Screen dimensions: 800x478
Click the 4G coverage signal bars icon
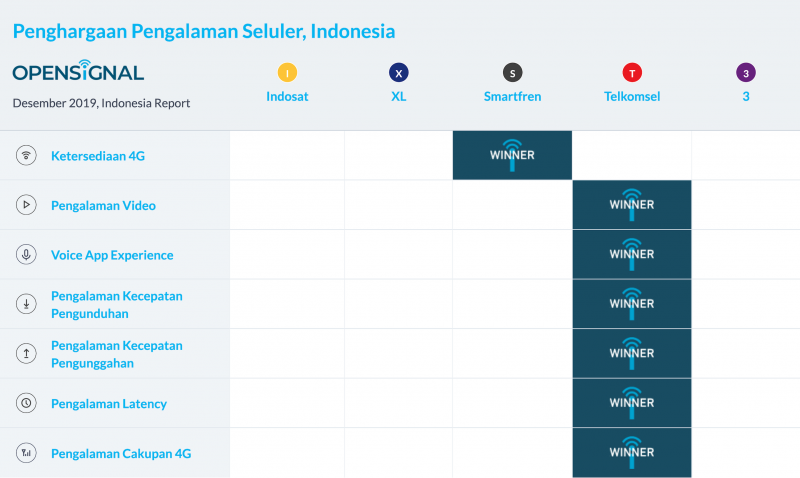(x=26, y=452)
